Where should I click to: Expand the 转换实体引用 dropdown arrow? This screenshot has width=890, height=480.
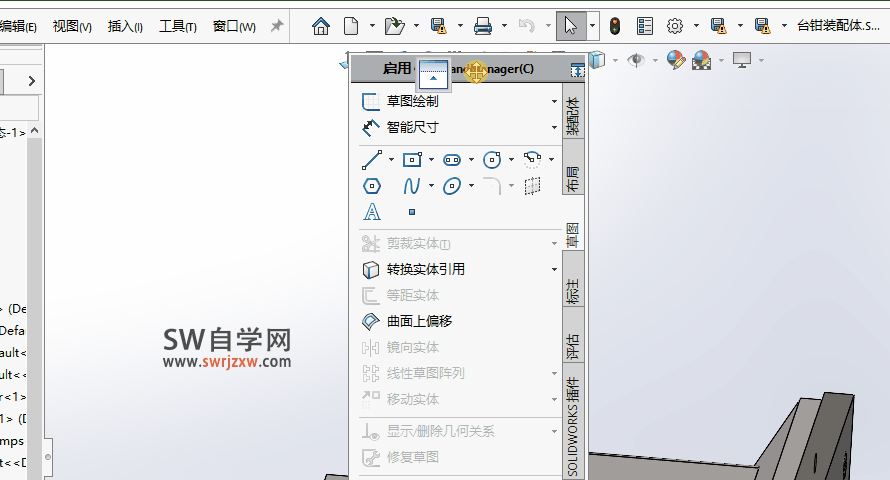tap(554, 269)
